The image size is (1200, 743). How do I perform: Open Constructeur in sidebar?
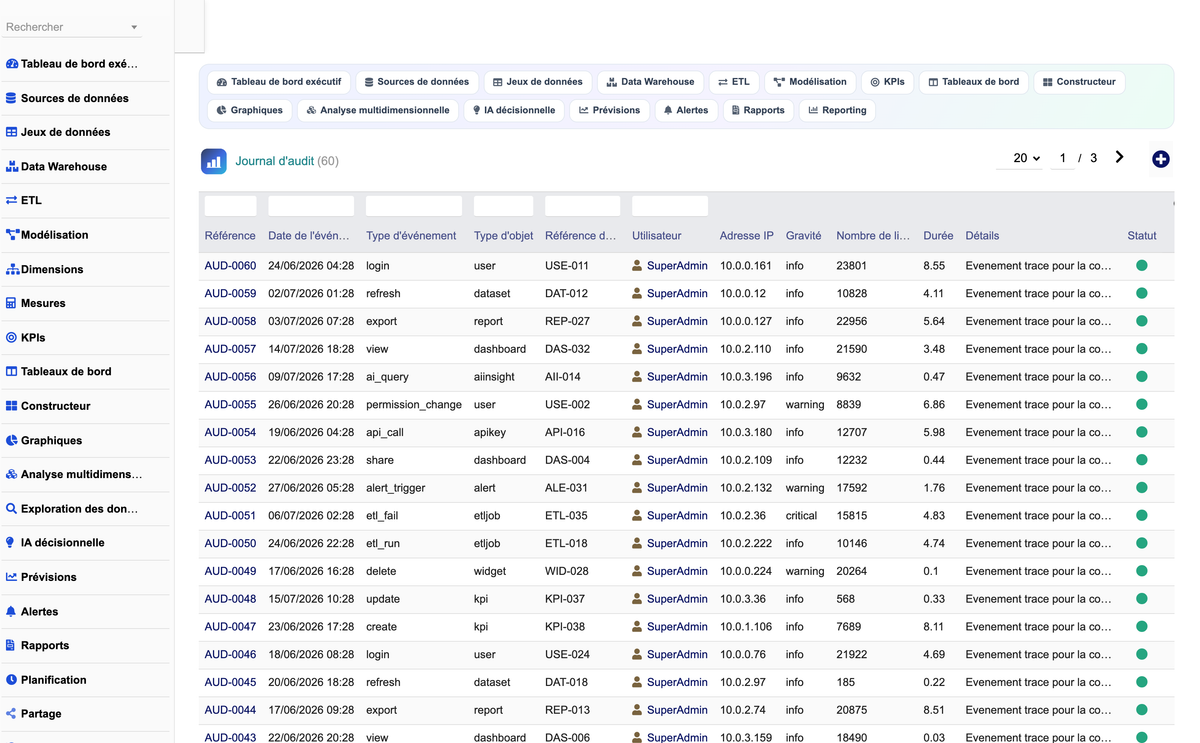click(48, 407)
